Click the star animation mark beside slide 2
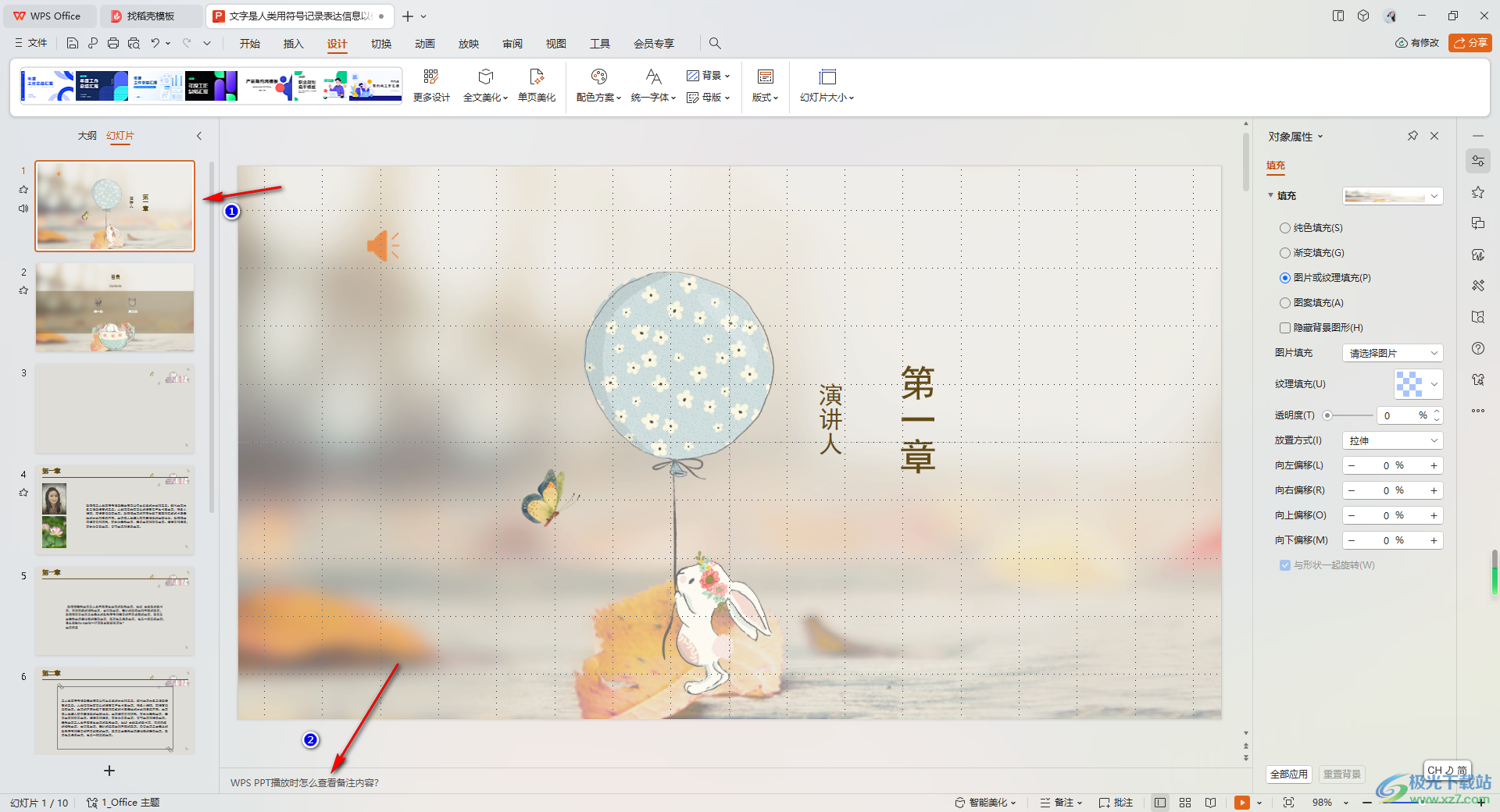 tap(23, 290)
